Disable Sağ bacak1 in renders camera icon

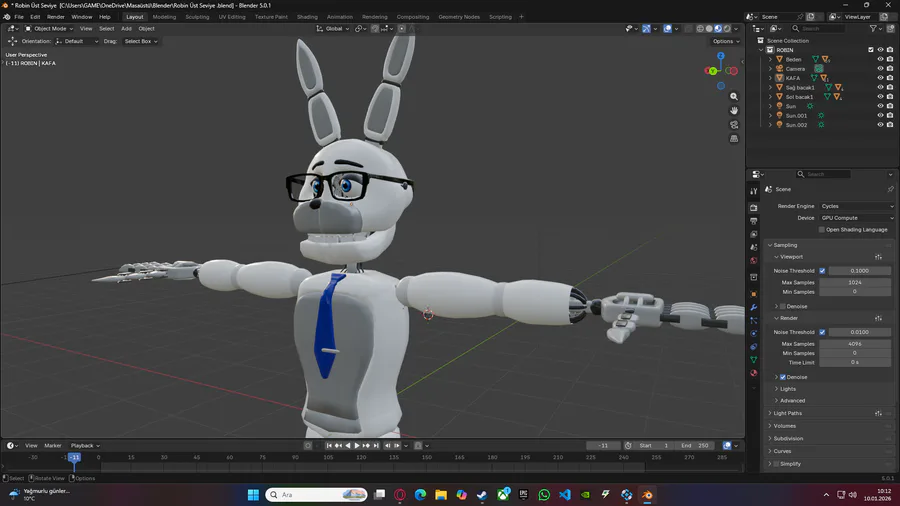890,87
